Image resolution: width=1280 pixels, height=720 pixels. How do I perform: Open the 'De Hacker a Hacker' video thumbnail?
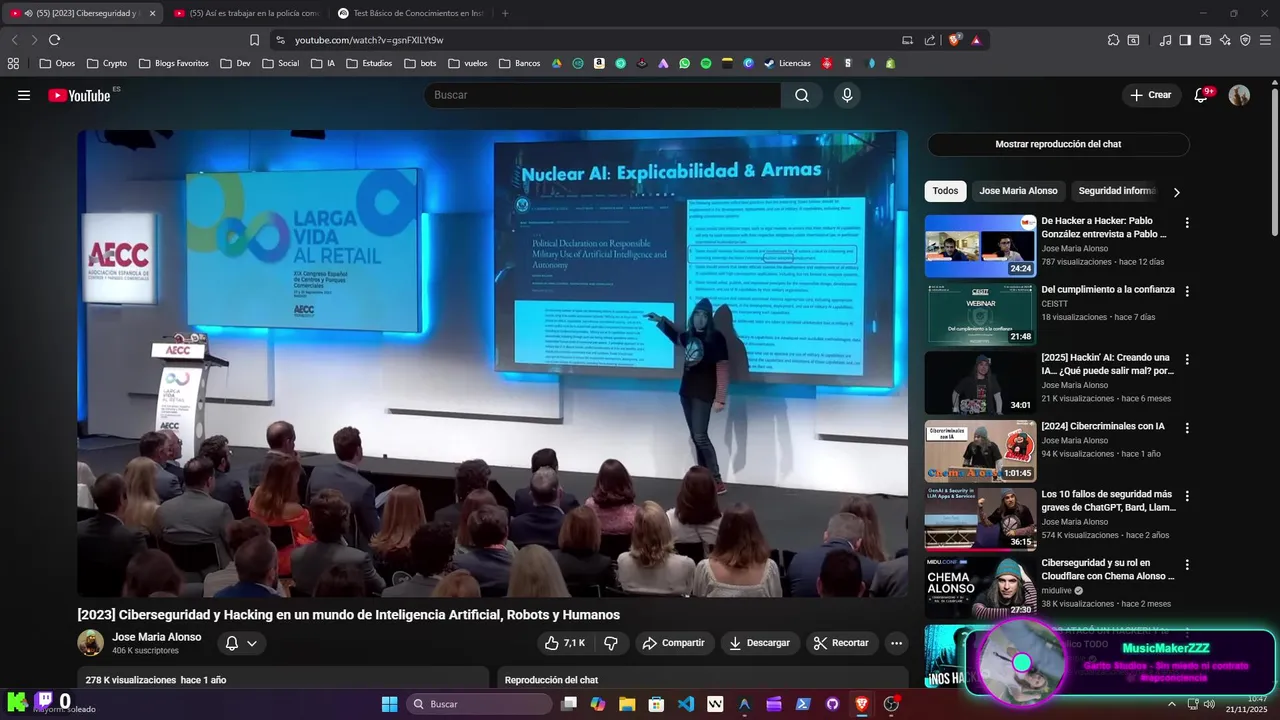[x=980, y=246]
